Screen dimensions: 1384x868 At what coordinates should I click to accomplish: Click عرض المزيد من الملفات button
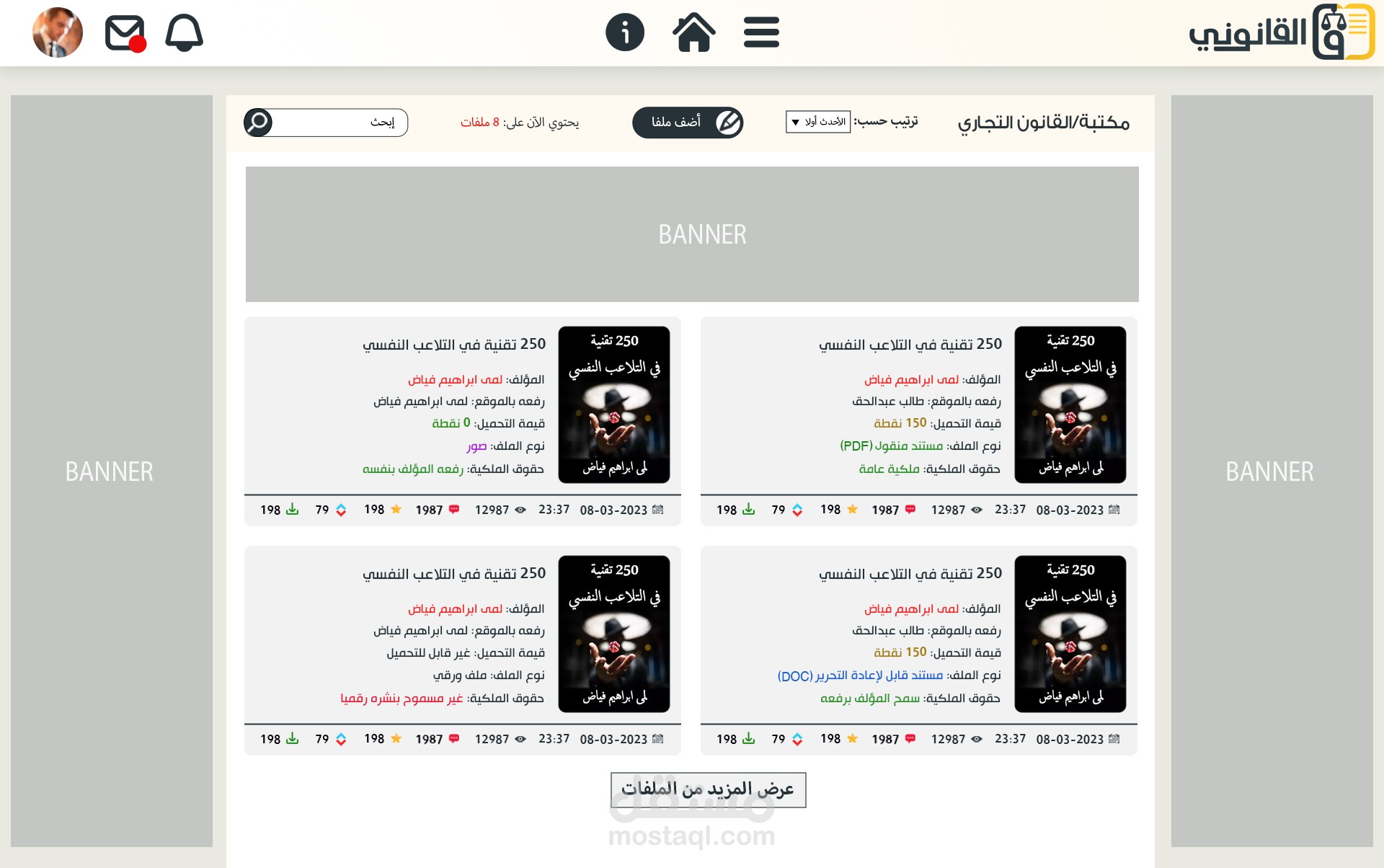click(708, 790)
